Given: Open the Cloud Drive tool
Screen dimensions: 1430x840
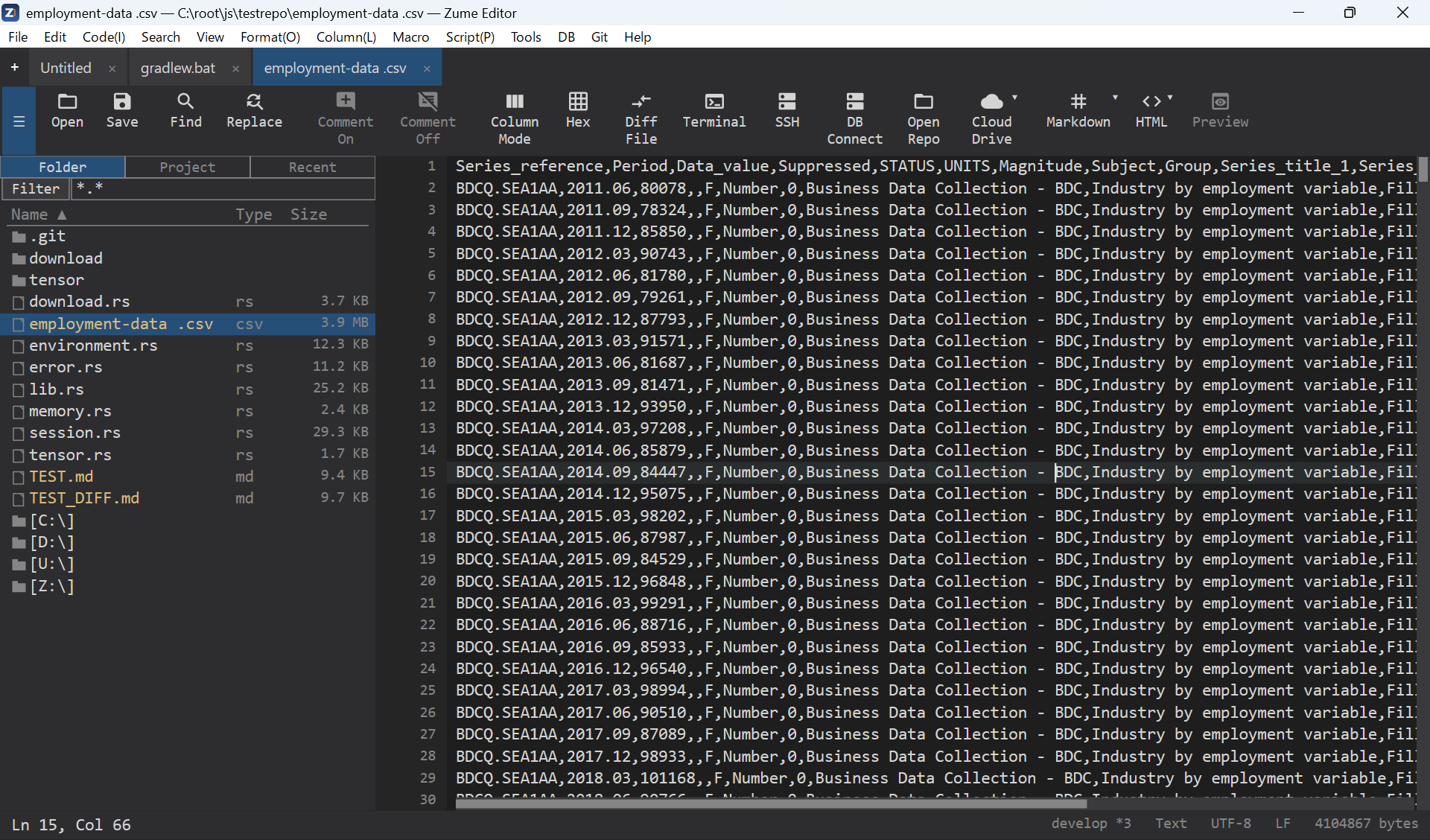Looking at the screenshot, I should pyautogui.click(x=992, y=119).
